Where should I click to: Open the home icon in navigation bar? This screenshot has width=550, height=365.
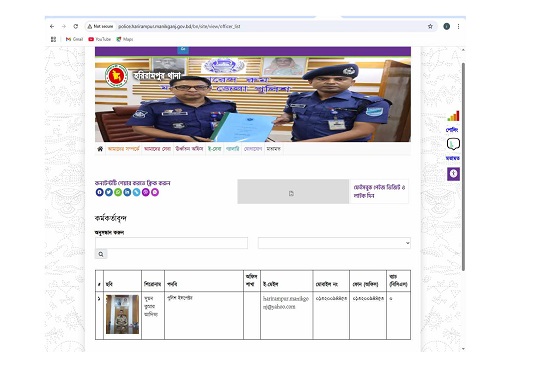(100, 149)
